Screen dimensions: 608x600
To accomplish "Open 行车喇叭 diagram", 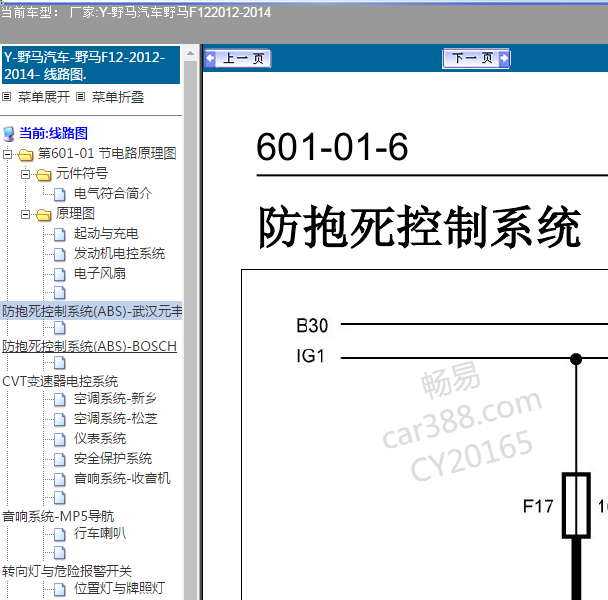I will pos(100,534).
